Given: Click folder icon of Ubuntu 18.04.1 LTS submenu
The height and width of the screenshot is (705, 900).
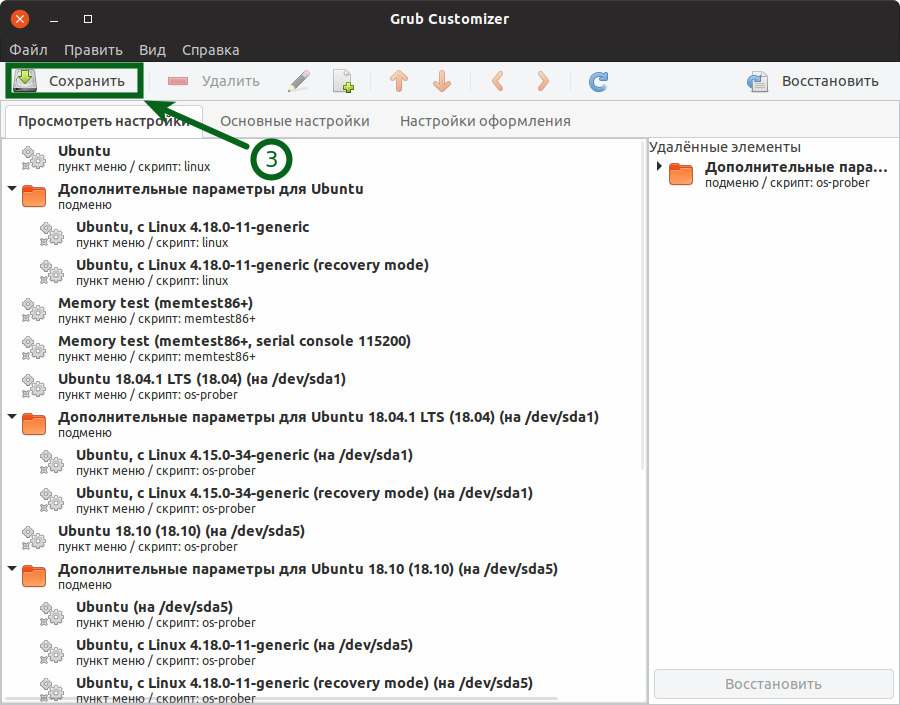Looking at the screenshot, I should [34, 424].
